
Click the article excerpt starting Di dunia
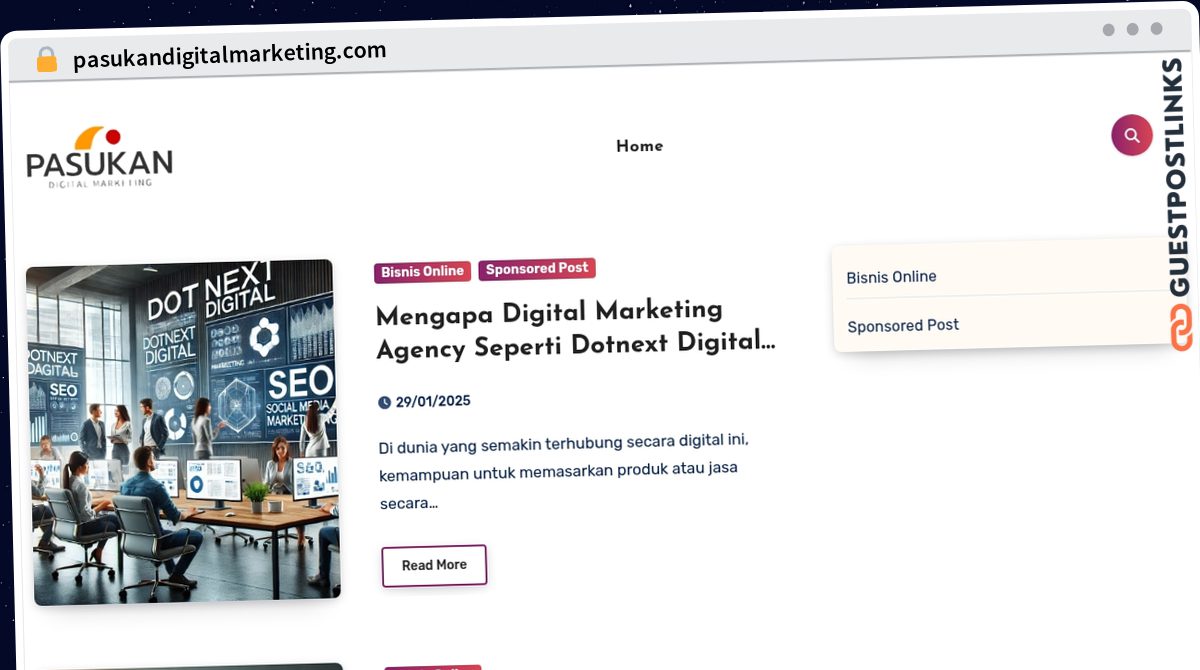pyautogui.click(x=566, y=471)
